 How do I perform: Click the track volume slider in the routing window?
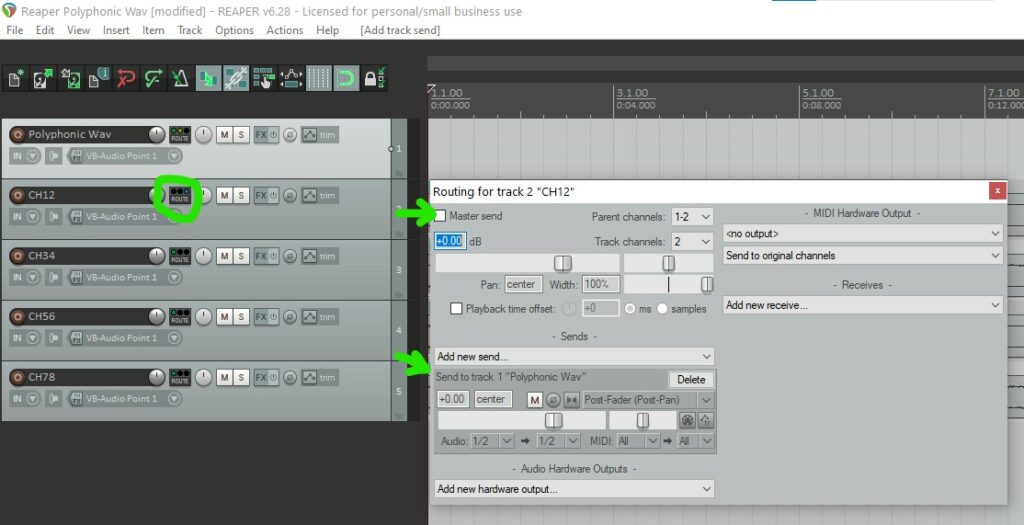[x=527, y=263]
